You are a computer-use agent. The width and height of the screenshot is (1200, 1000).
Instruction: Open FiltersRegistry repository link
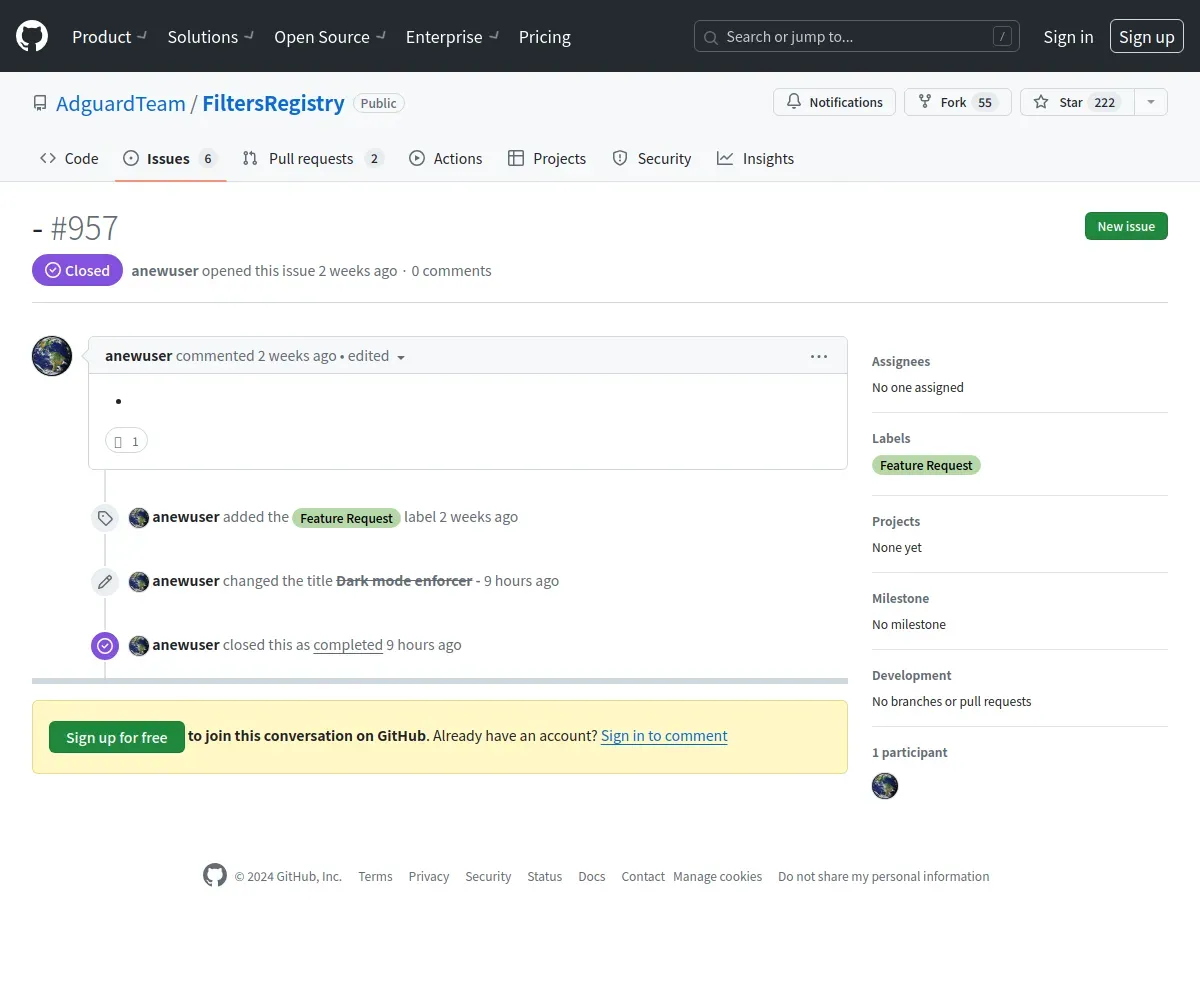coord(273,103)
